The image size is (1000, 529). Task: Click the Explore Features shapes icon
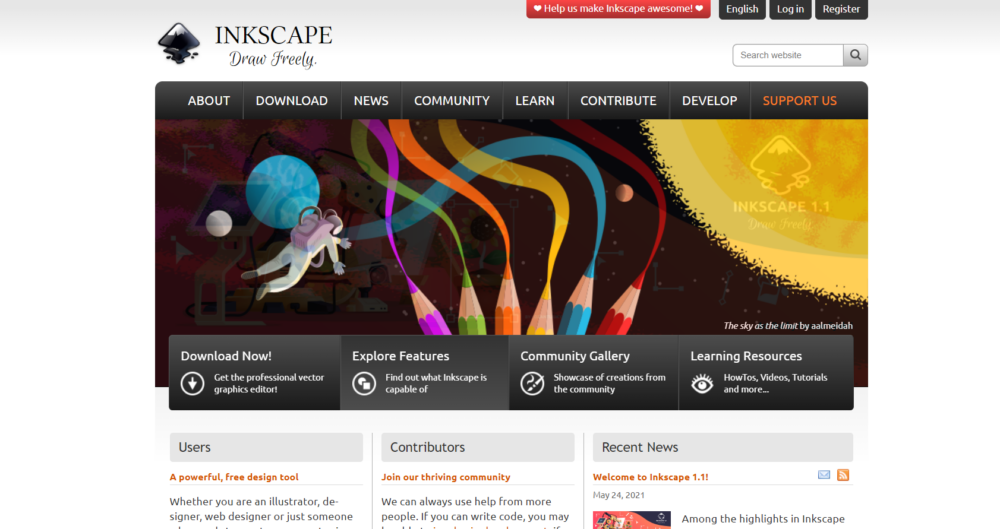point(364,384)
